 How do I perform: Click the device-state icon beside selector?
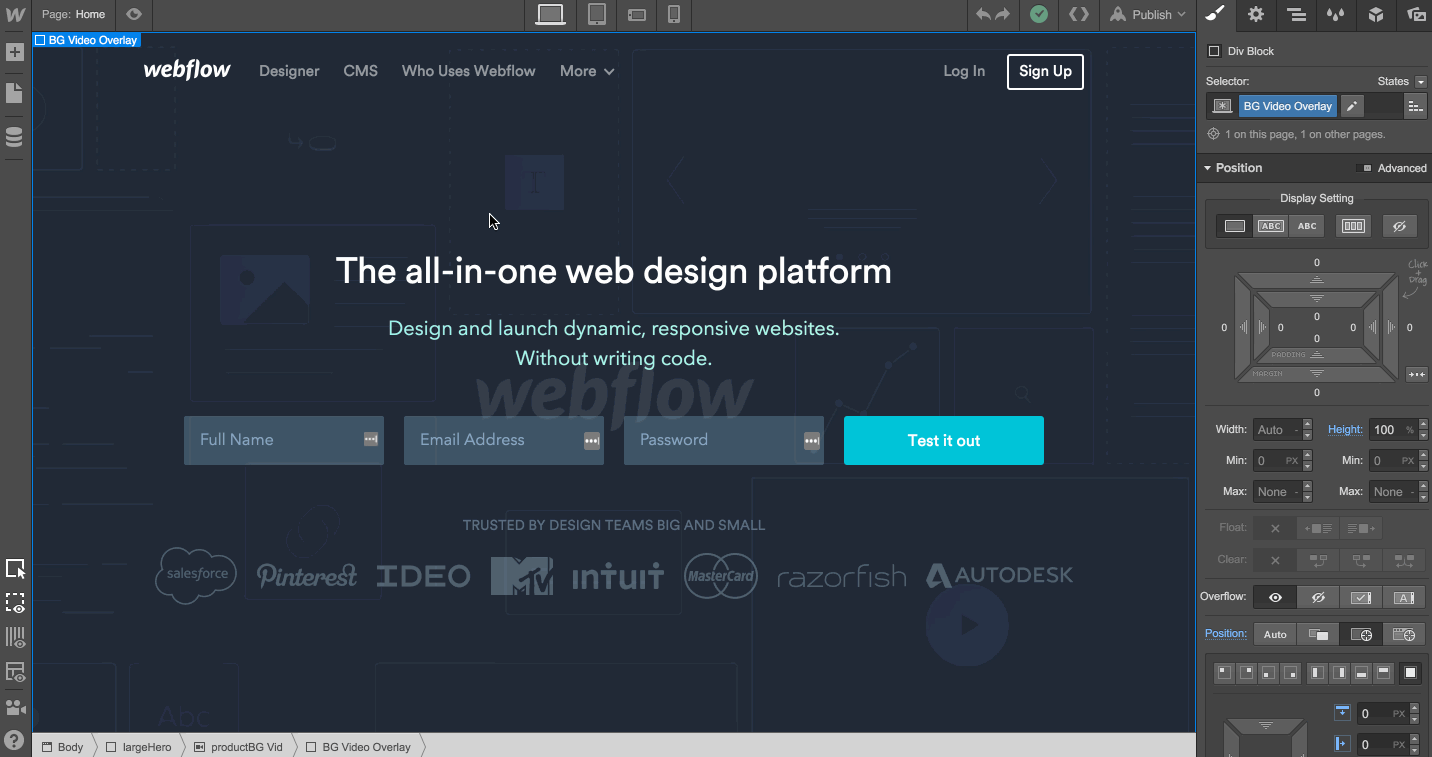[x=1222, y=106]
